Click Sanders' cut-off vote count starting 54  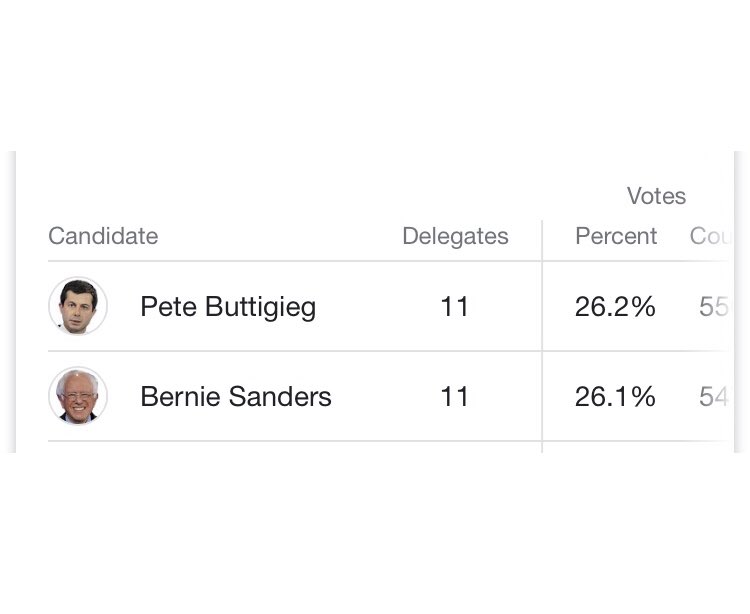(x=713, y=396)
